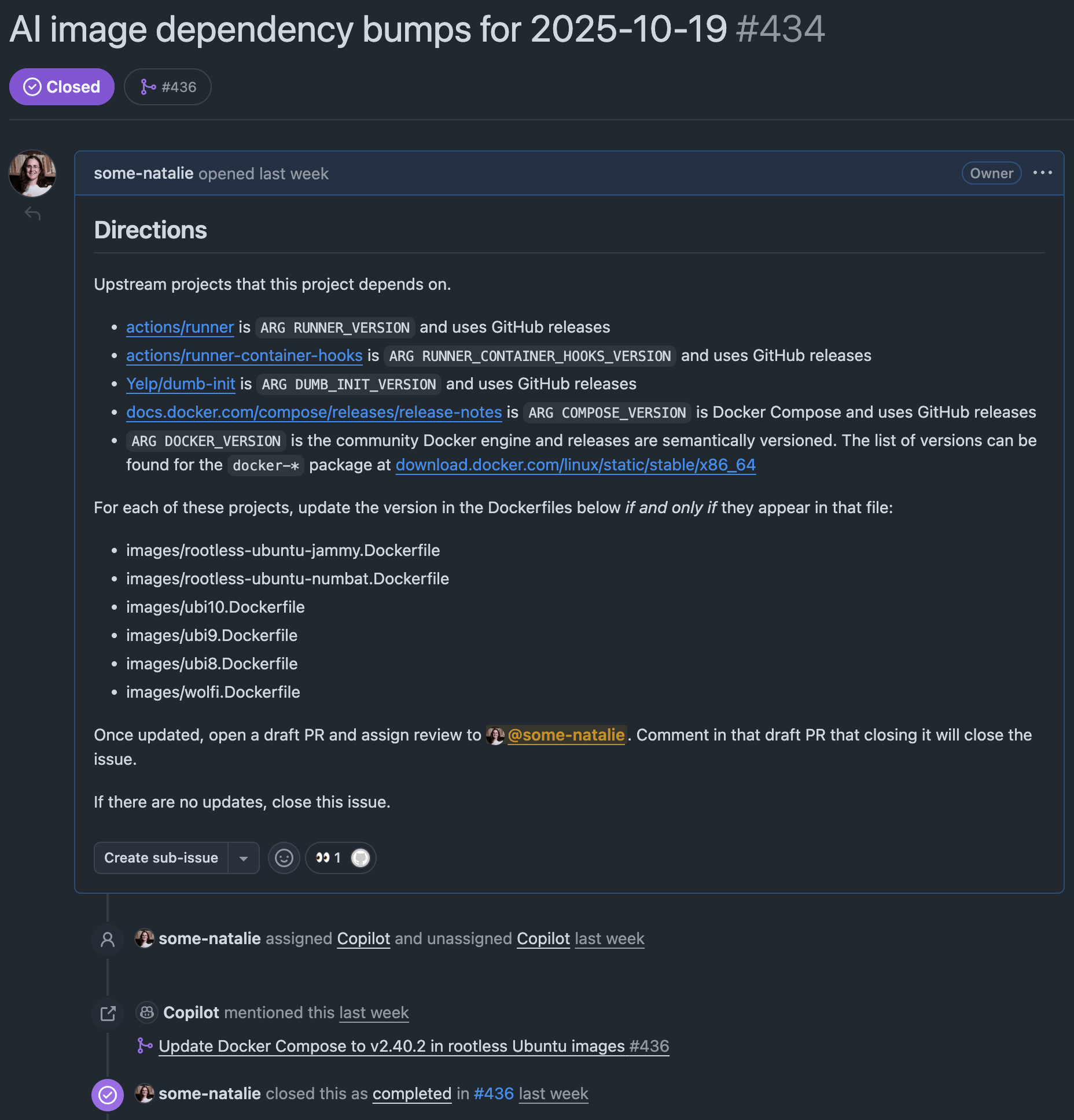Click some-natalie's large profile avatar
1074x1120 pixels.
[32, 174]
